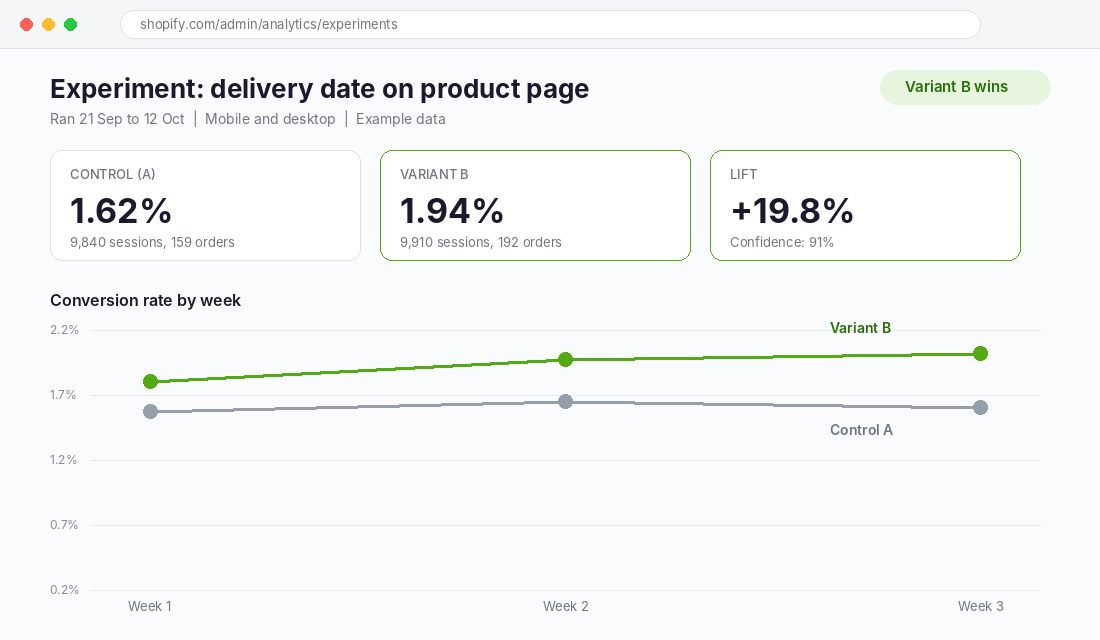Click the '0.2%' y-axis label
The height and width of the screenshot is (640, 1100).
pyautogui.click(x=65, y=589)
